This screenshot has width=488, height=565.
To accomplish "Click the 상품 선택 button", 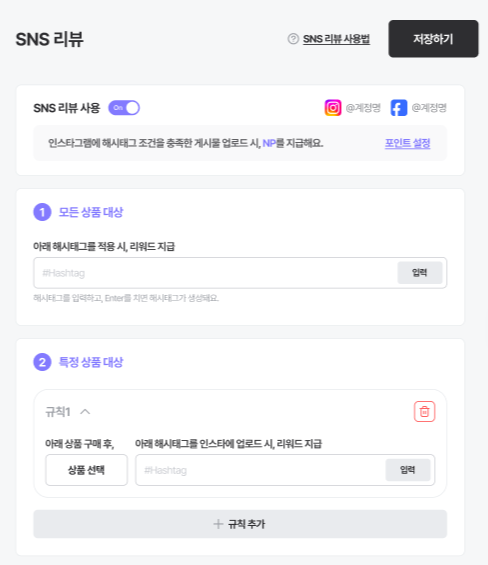I will point(86,470).
